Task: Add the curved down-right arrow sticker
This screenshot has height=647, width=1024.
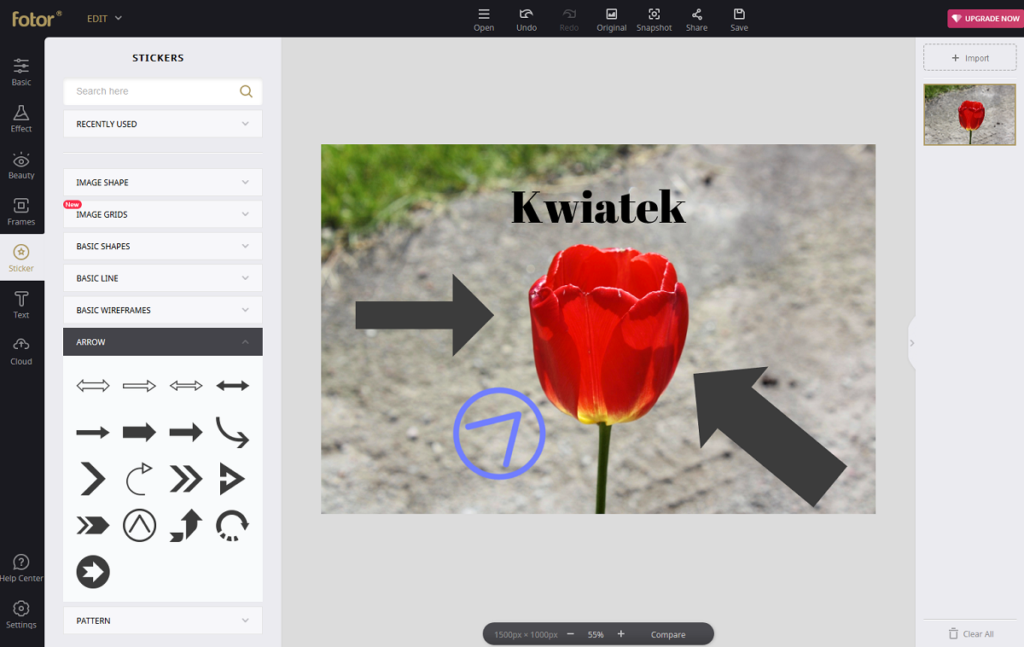Action: tap(232, 432)
